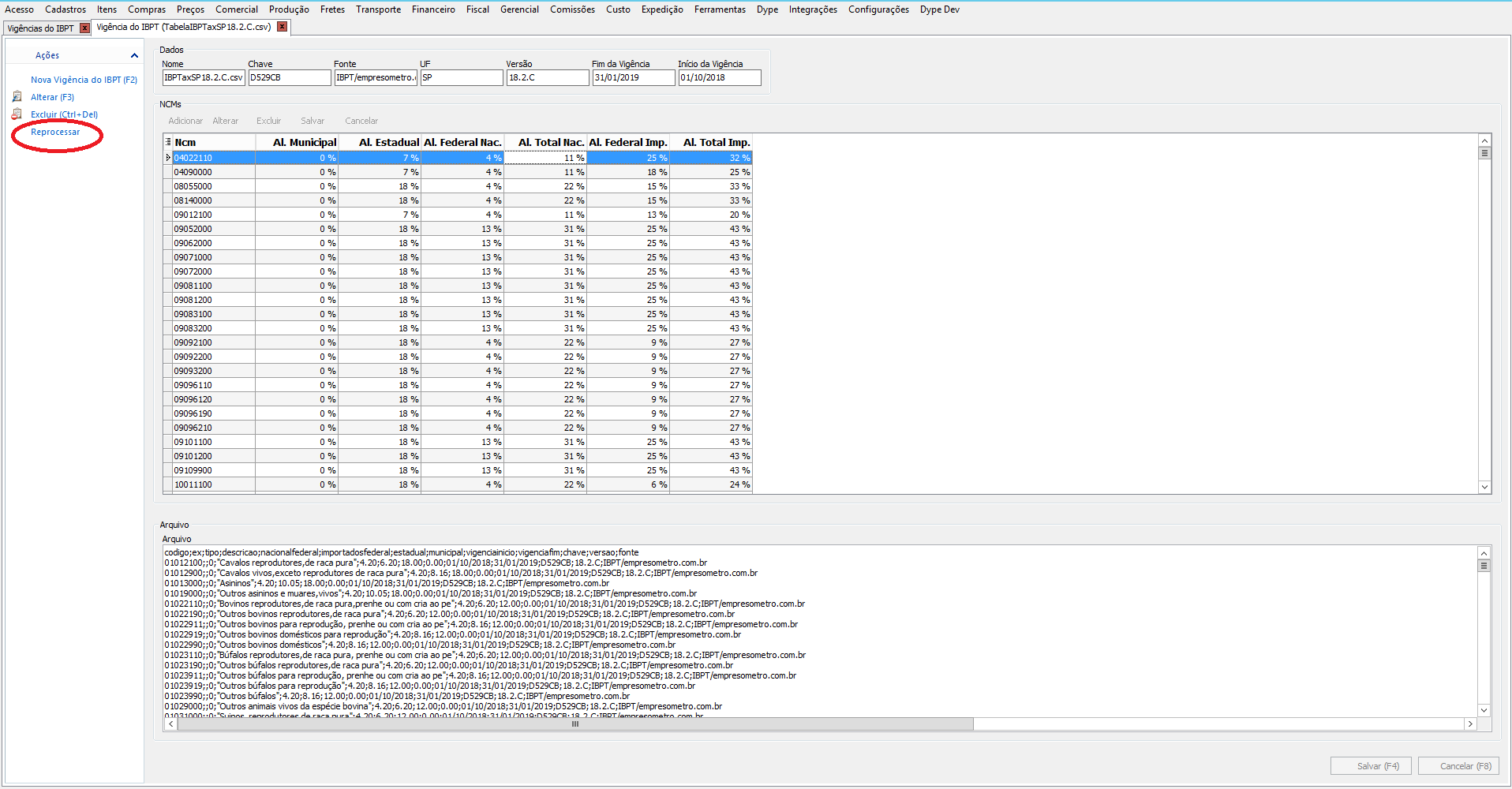Close the TabelaIBPTaxSP18.2.C.csv tab
1512x789 pixels.
pyautogui.click(x=282, y=27)
